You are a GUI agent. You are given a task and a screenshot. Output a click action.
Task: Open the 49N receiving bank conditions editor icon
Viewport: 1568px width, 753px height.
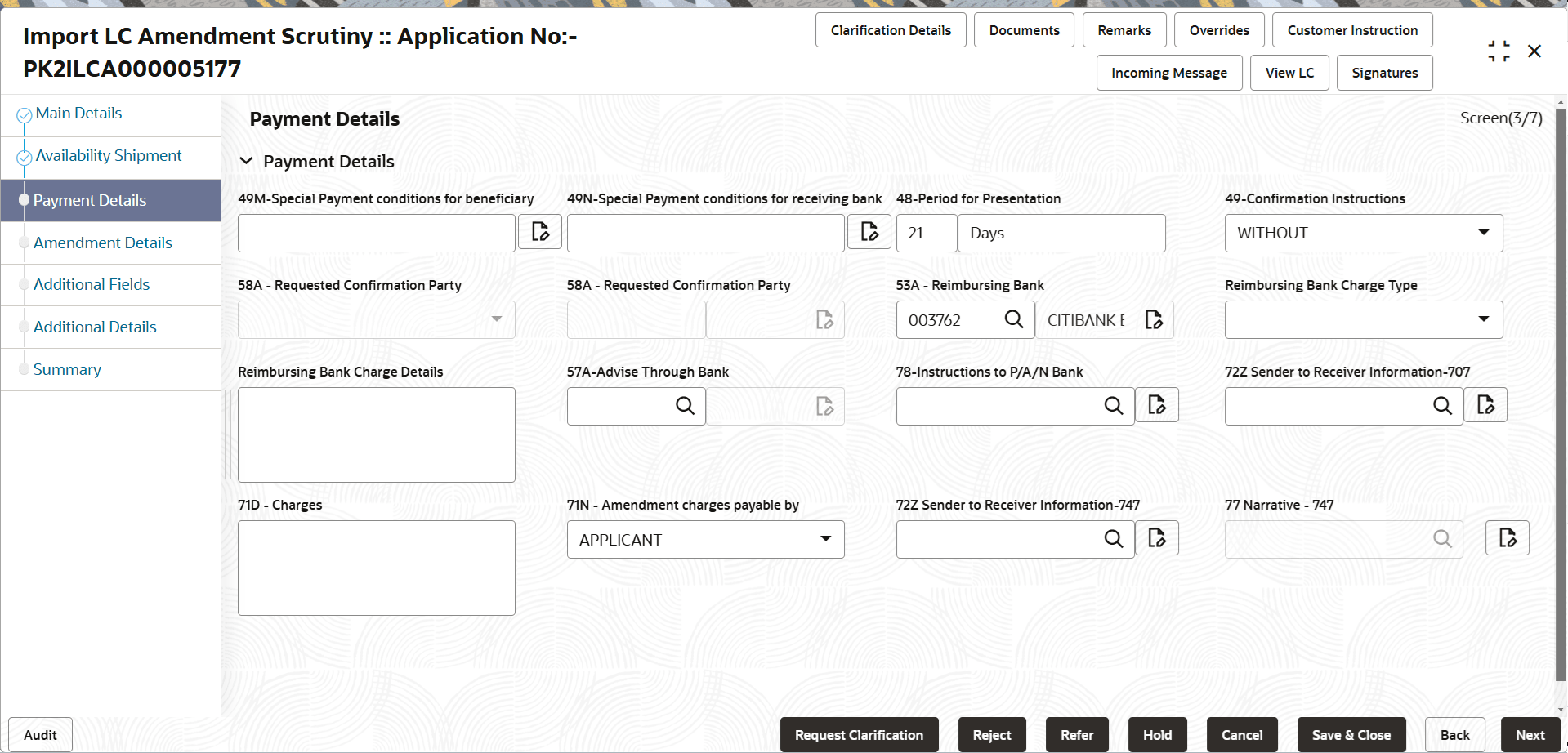[869, 232]
